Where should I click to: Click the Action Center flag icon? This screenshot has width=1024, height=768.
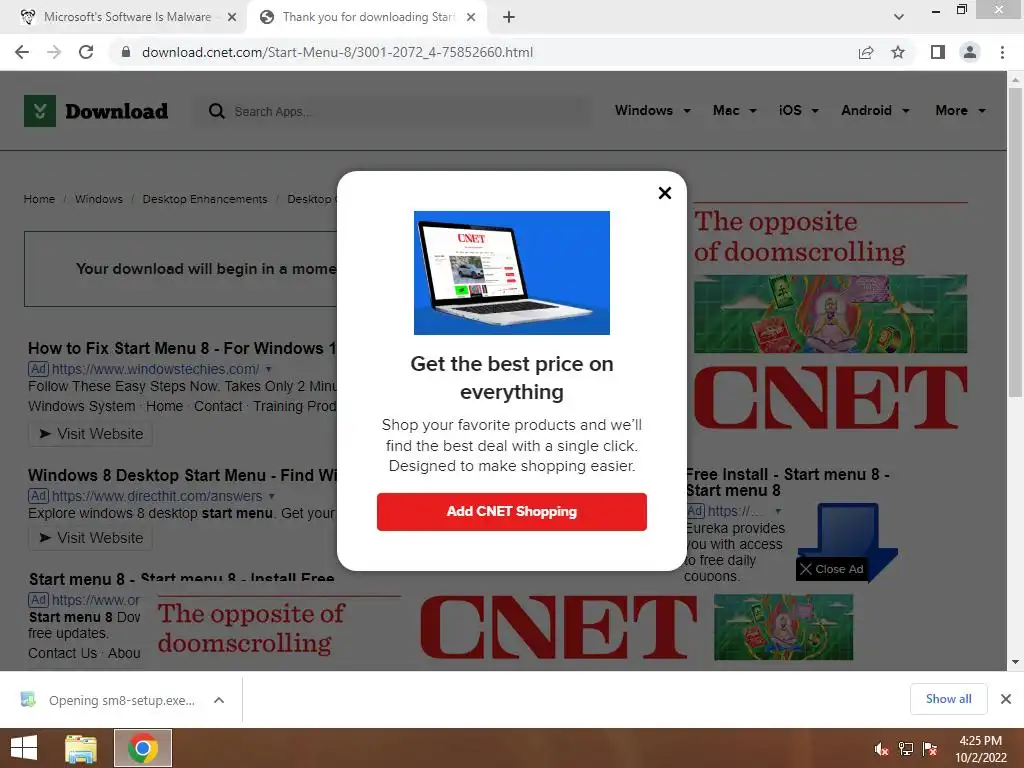click(930, 749)
